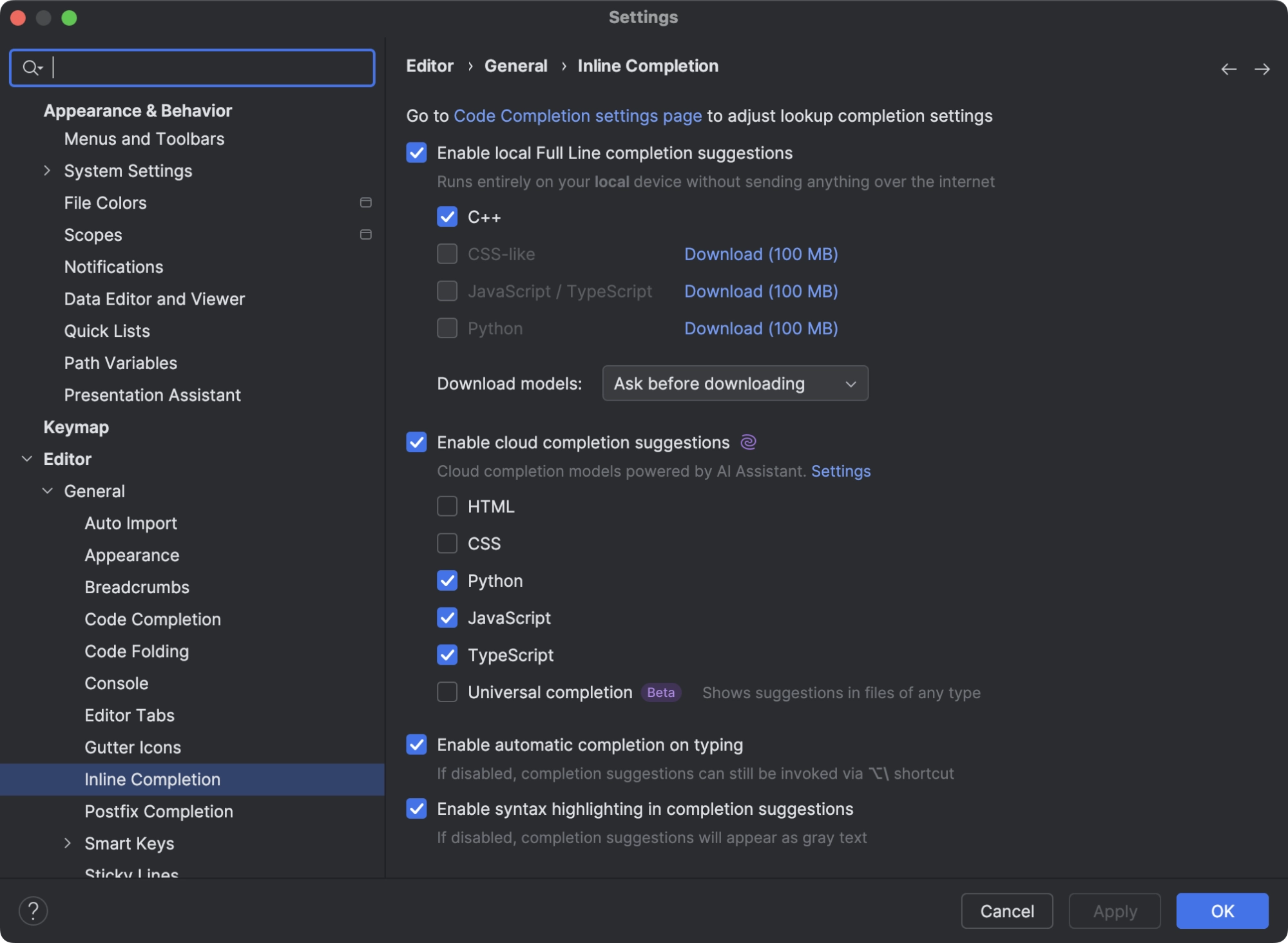This screenshot has height=943, width=1288.
Task: Disable Enable automatic completion on typing
Action: (x=417, y=744)
